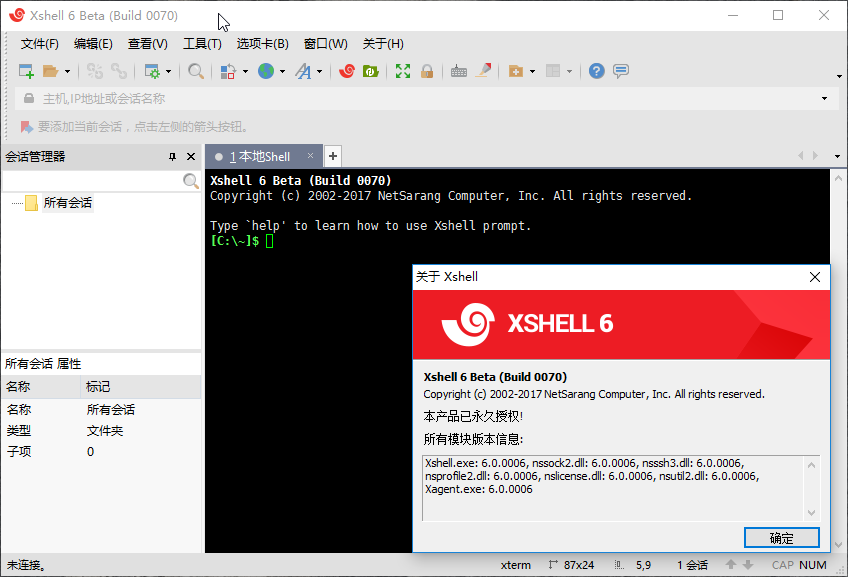Expand the layout panes dropdown arrow
Image resolution: width=848 pixels, height=577 pixels.
569,71
